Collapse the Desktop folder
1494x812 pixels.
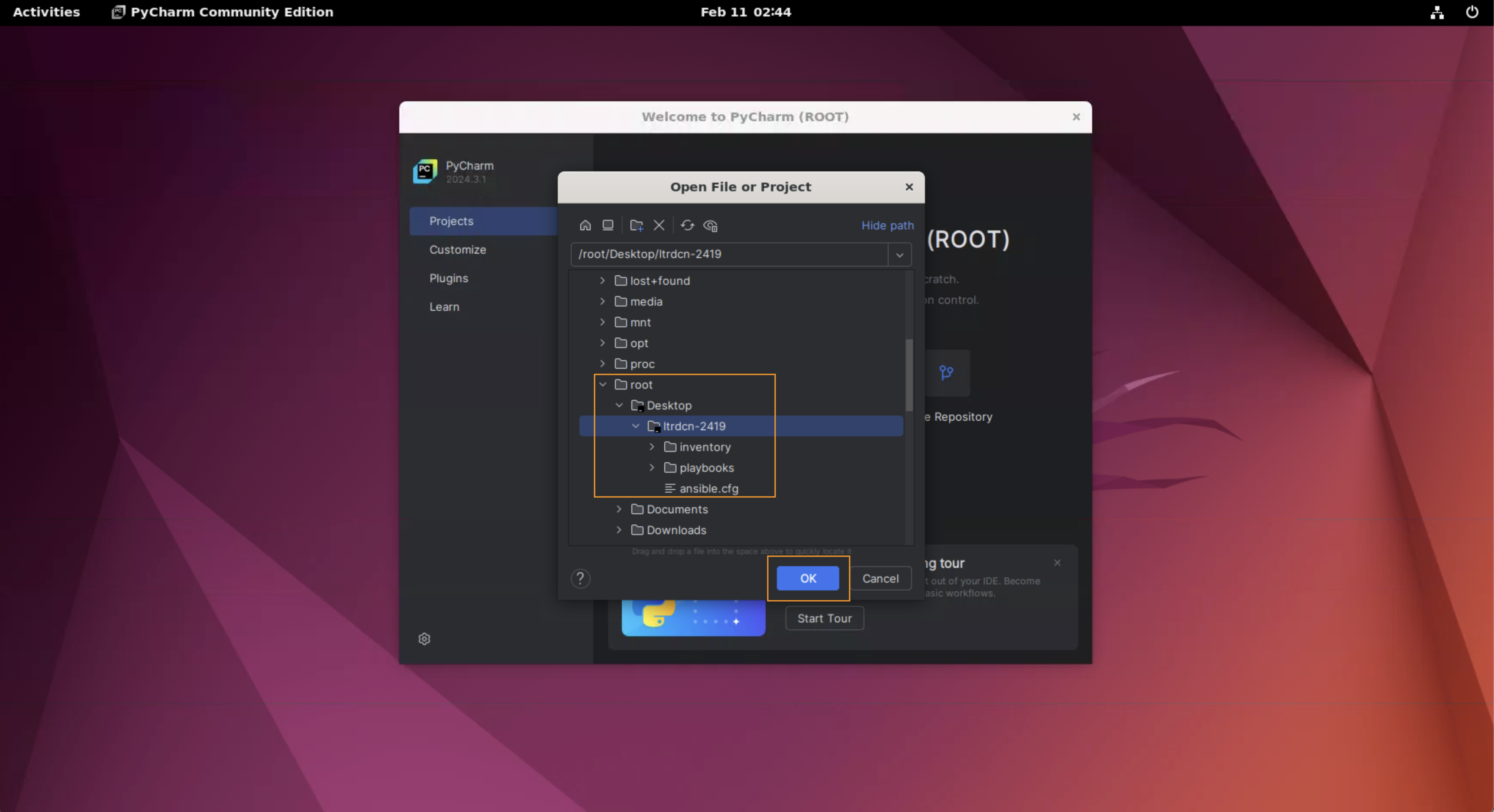pos(619,406)
